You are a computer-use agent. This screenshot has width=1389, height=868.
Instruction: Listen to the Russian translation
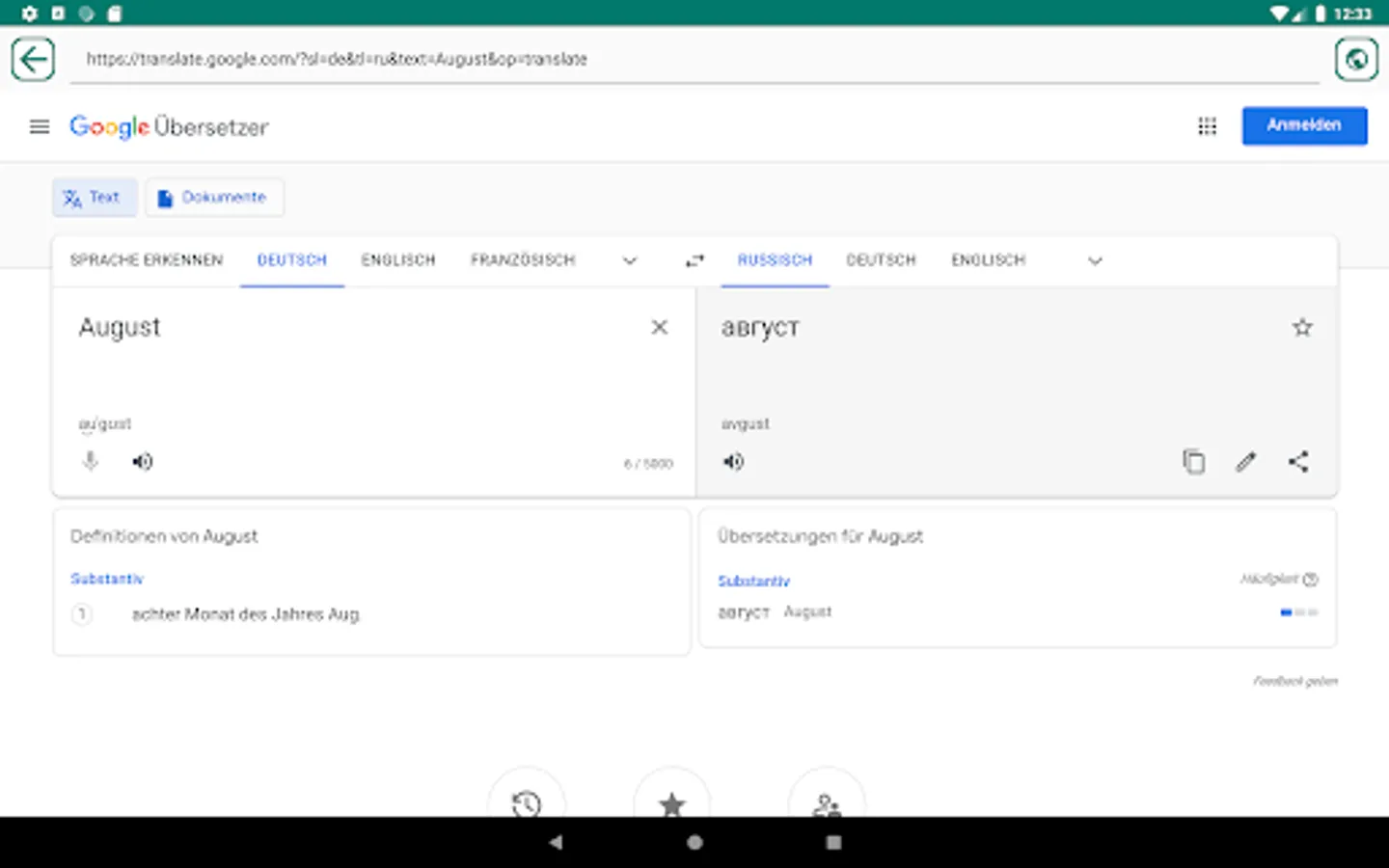[734, 461]
